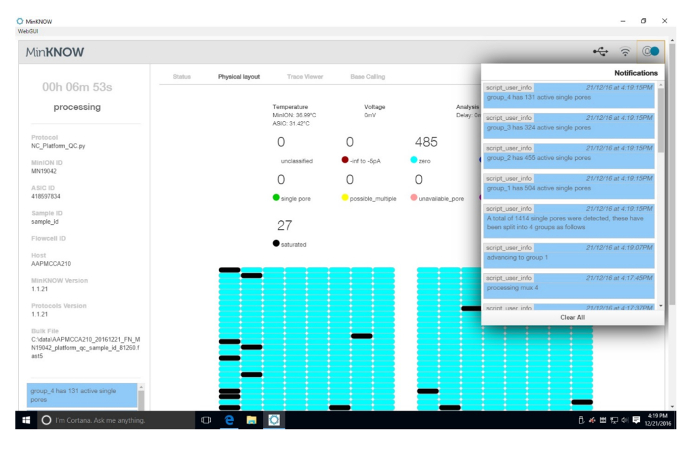This screenshot has height=454, width=700.
Task: Click the notifications panel scroll down arrow
Action: (x=661, y=306)
